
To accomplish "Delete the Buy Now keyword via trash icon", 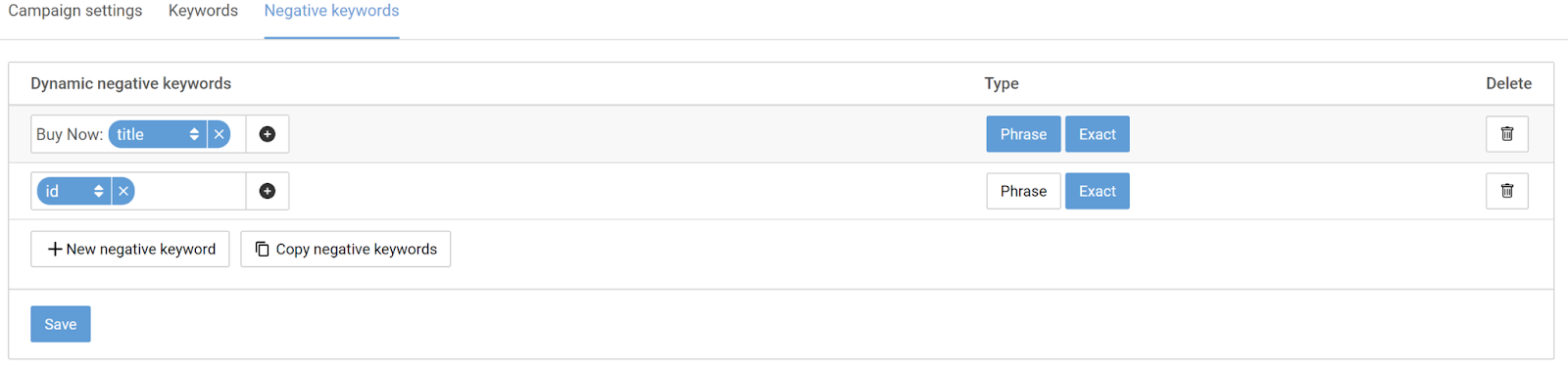I will click(x=1507, y=134).
